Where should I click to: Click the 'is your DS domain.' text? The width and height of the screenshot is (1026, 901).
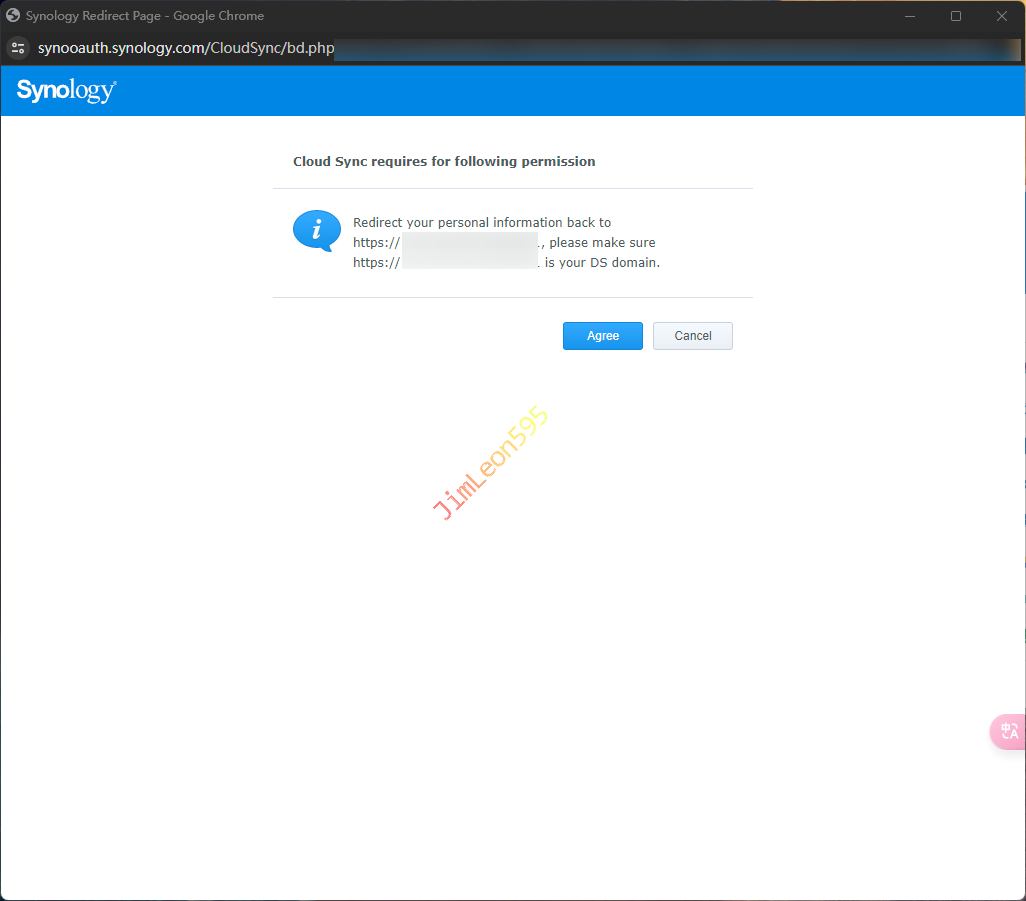(602, 263)
